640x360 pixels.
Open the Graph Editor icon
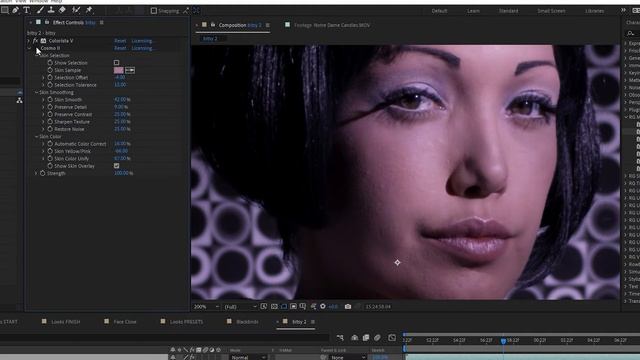[392, 338]
